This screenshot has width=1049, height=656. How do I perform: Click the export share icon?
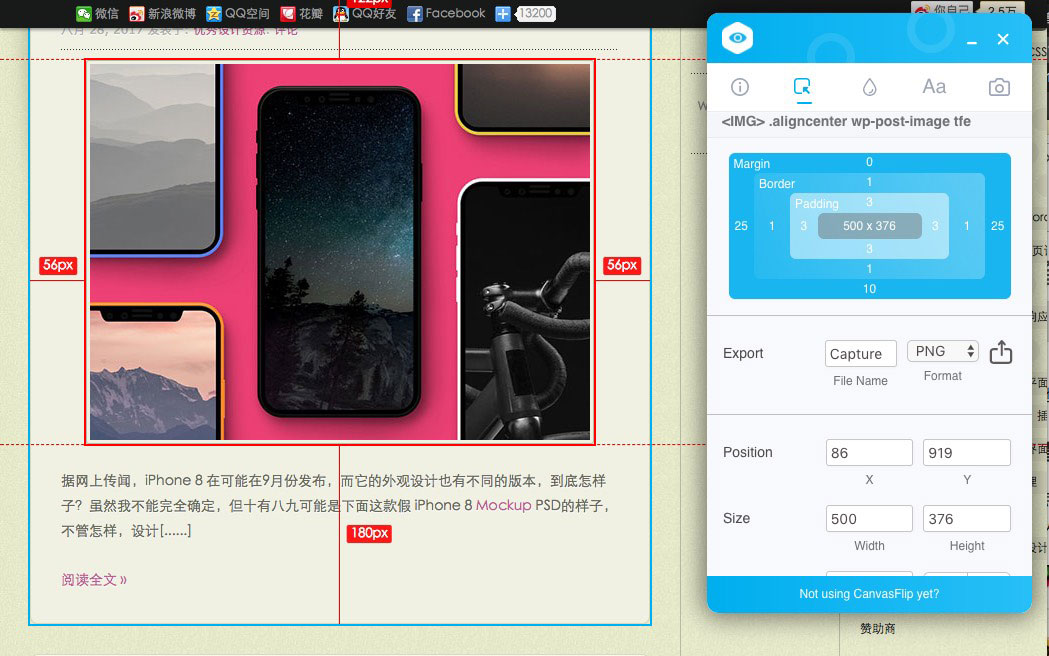click(x=1001, y=352)
